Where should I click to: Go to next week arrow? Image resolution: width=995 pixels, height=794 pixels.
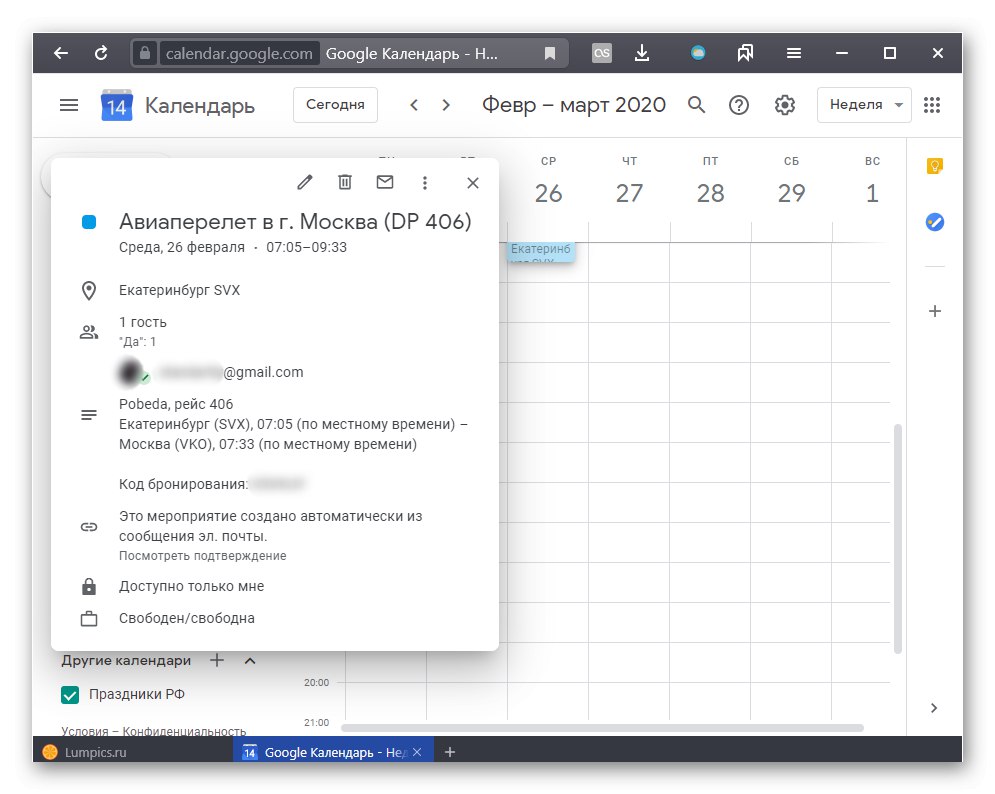[x=446, y=105]
